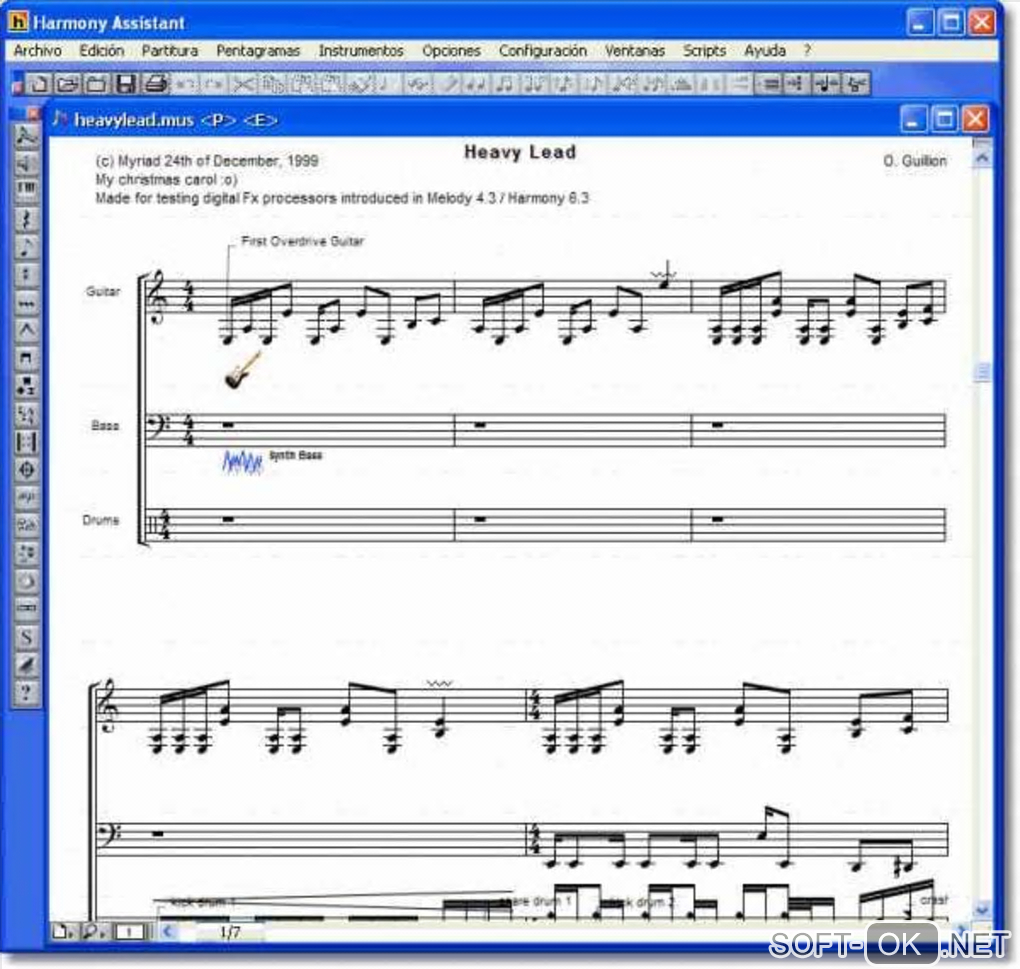Open the Configuración menu
1020x969 pixels.
coord(543,51)
